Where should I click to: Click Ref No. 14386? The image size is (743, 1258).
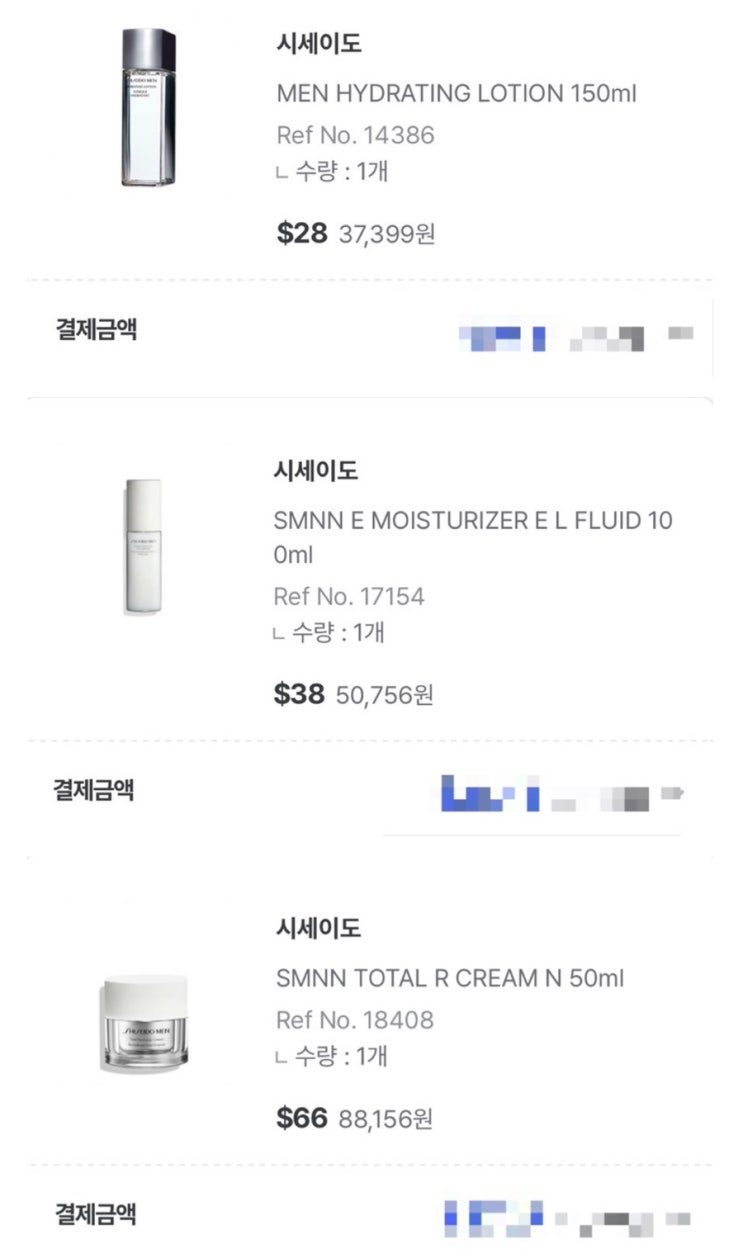(x=355, y=135)
